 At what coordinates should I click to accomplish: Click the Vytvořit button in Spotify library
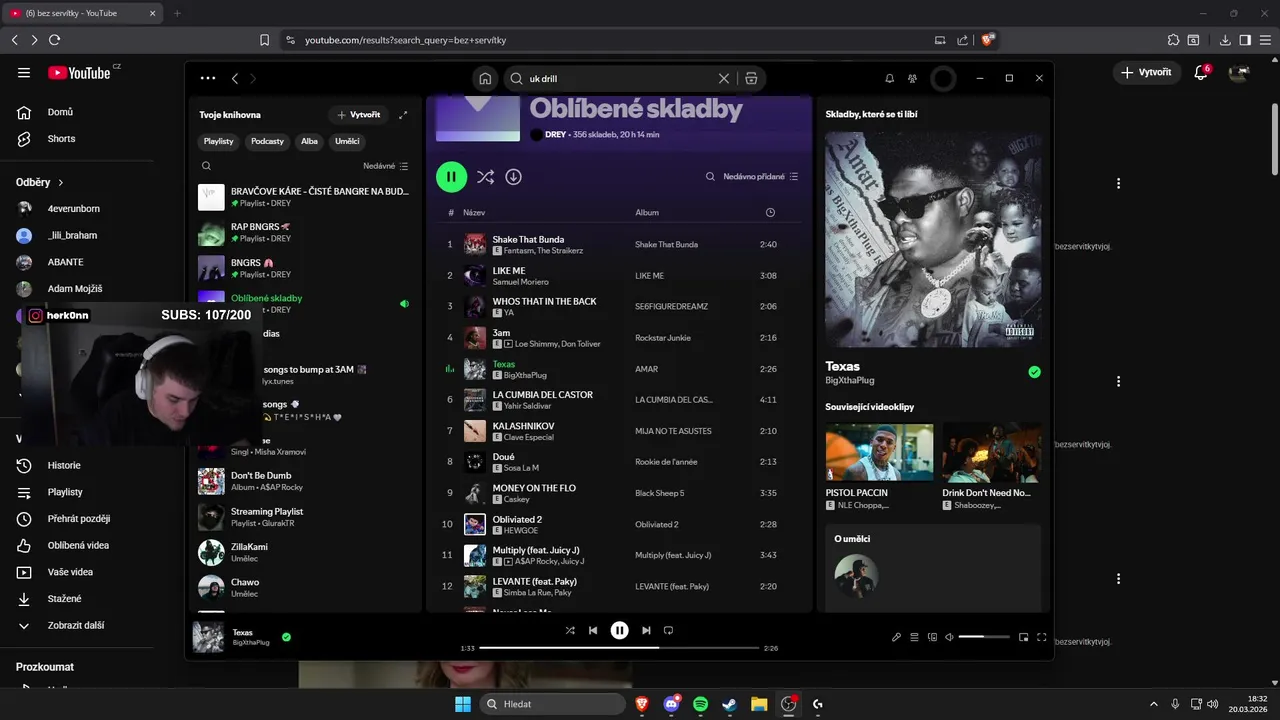[359, 115]
